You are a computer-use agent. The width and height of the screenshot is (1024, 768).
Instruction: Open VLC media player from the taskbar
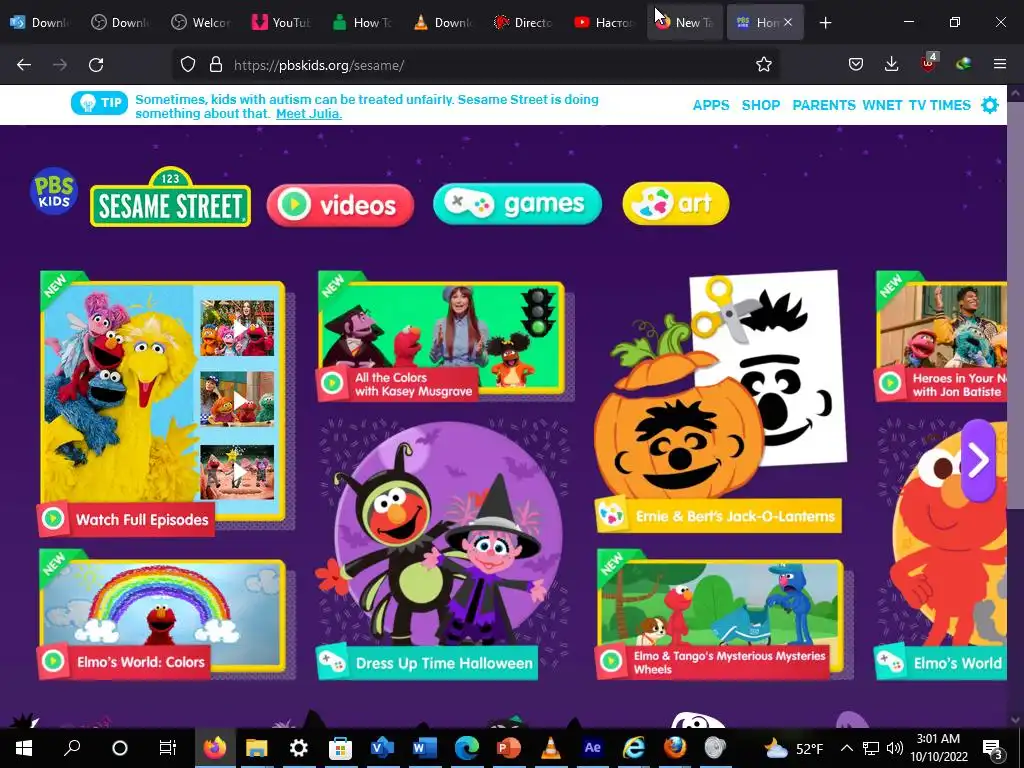pyautogui.click(x=551, y=748)
